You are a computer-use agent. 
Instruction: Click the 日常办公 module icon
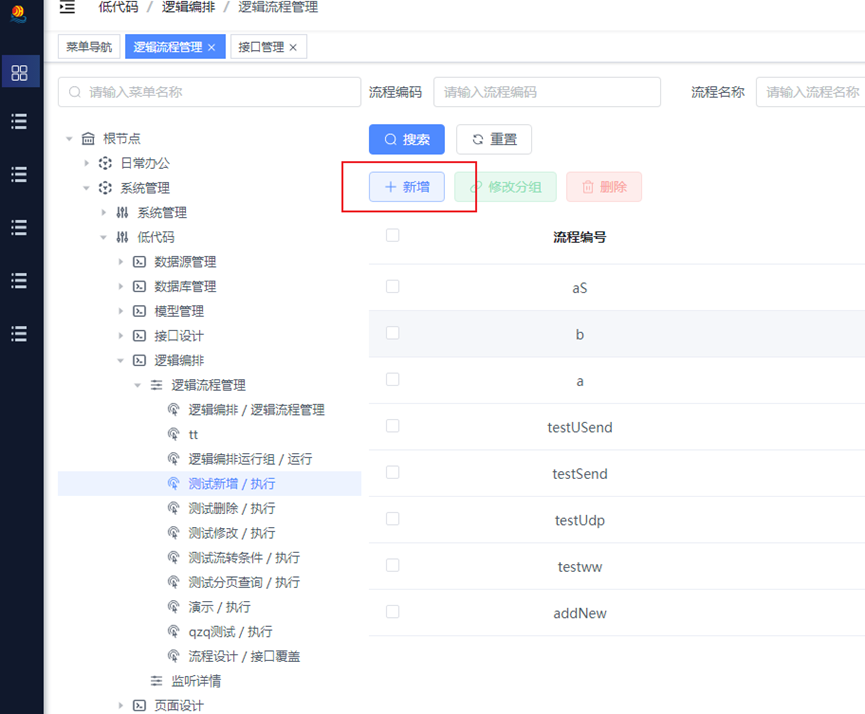(x=105, y=163)
